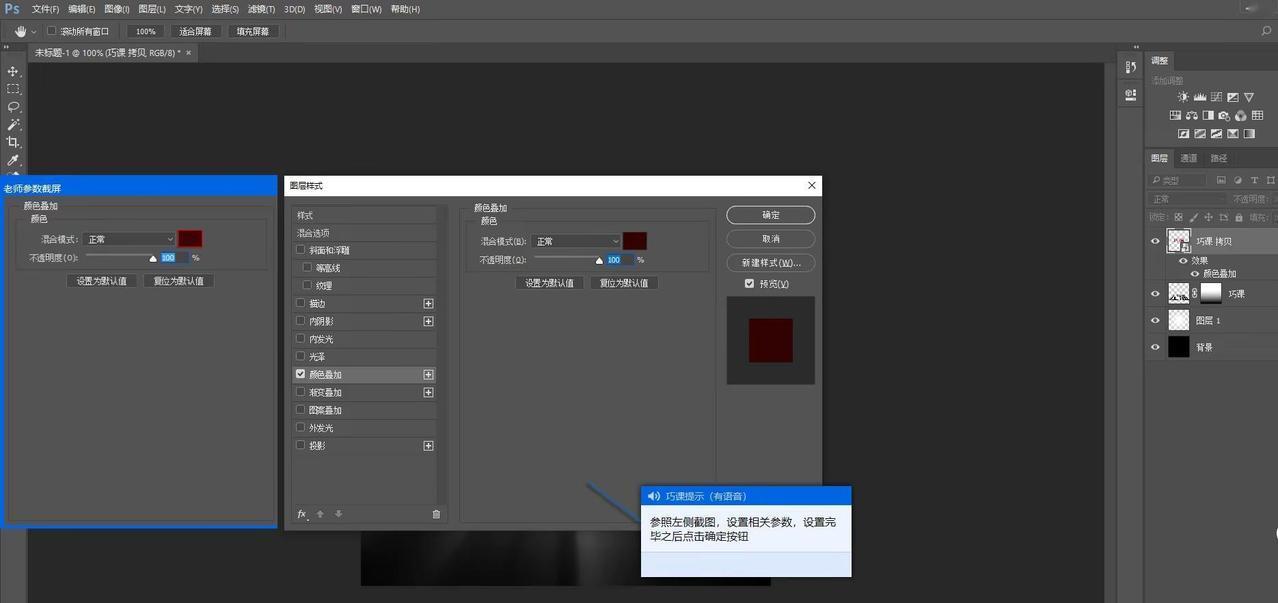The height and width of the screenshot is (603, 1278).
Task: Add a Photo Filter adjustment (camera icon)
Action: (1224, 116)
